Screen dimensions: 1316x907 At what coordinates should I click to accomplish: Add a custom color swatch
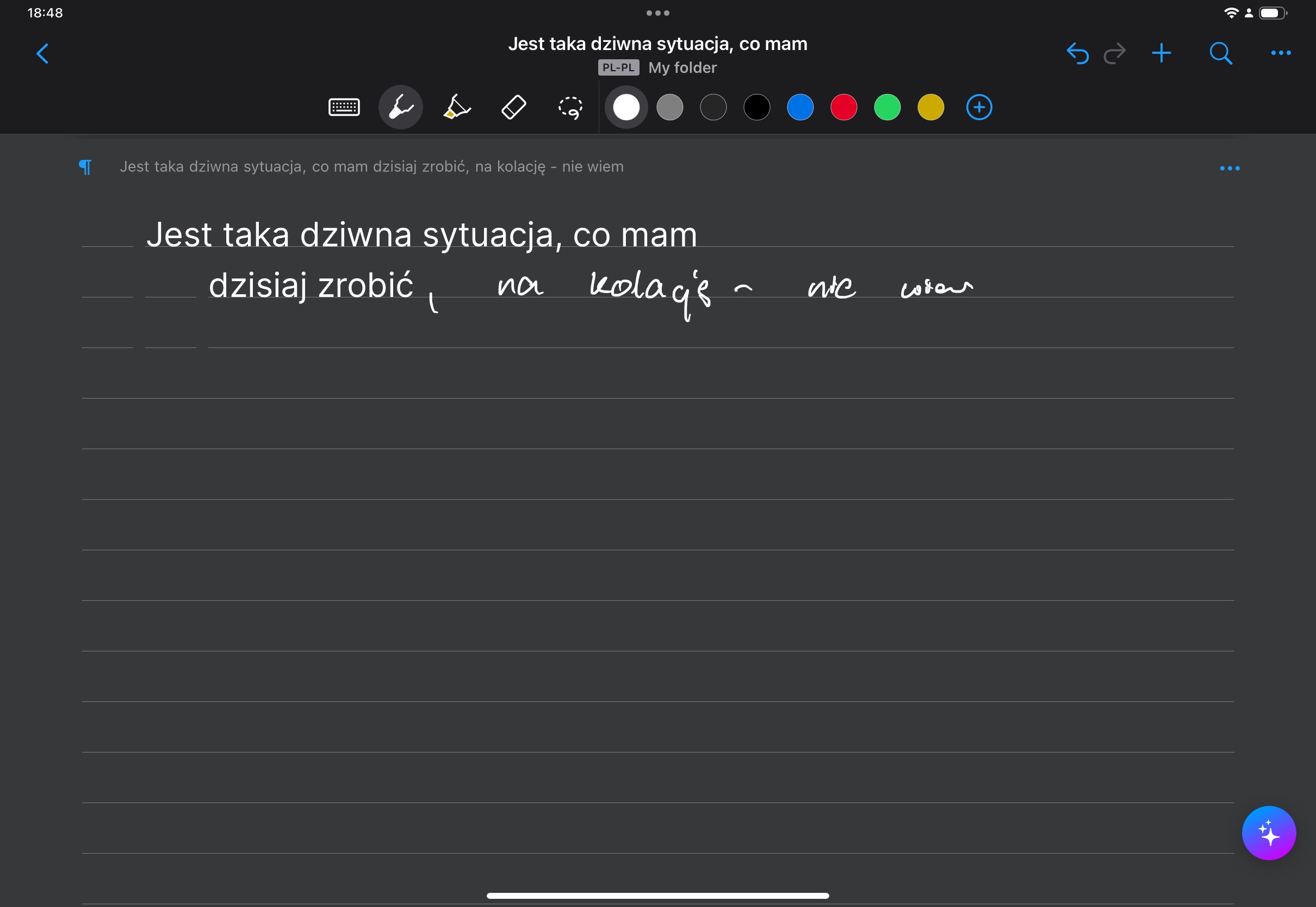click(x=979, y=108)
